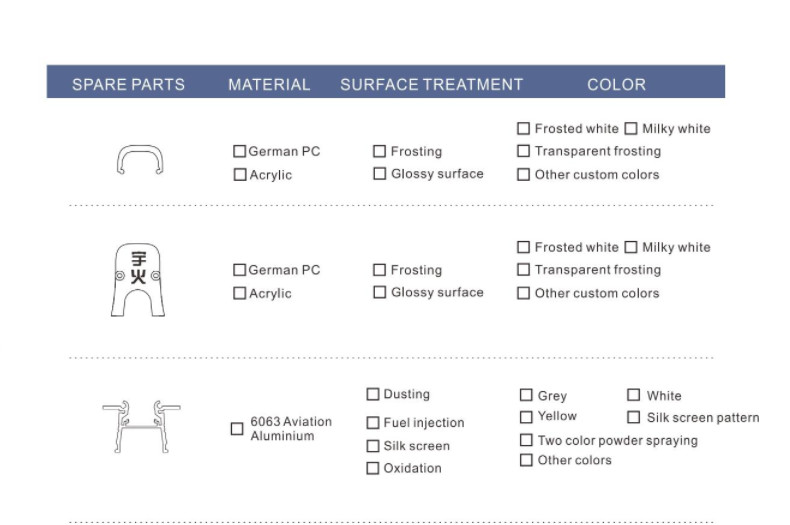Click the aluminium H-shaped profile drawing
Image resolution: width=790 pixels, height=525 pixels.
click(x=141, y=427)
